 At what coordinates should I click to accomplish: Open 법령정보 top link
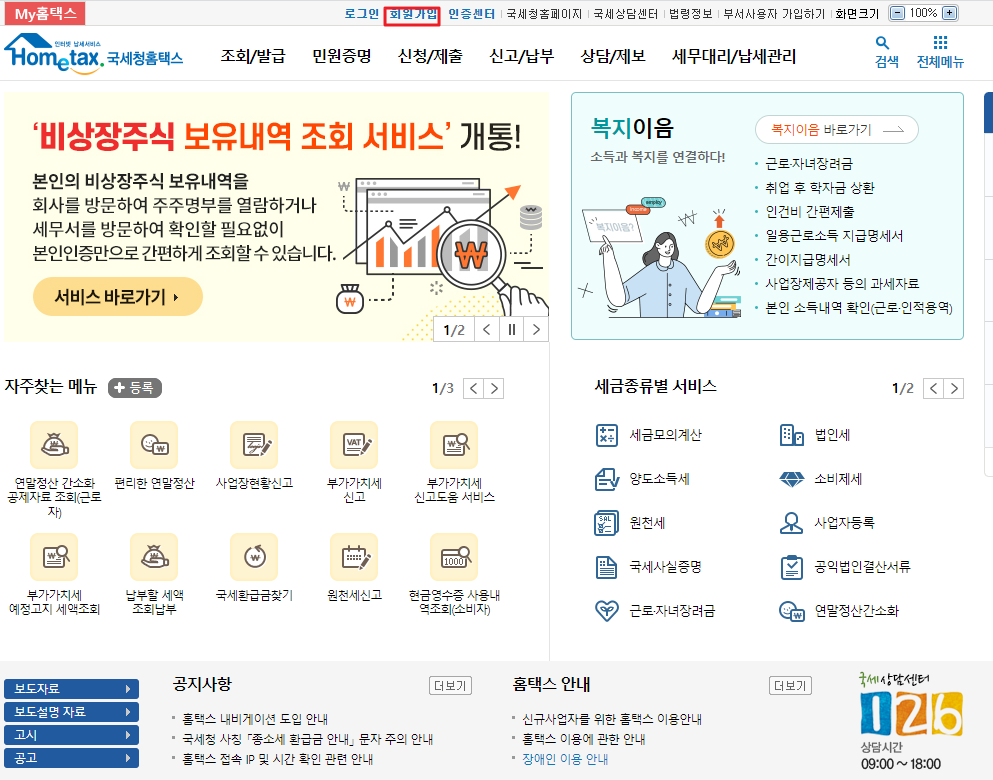pos(691,13)
